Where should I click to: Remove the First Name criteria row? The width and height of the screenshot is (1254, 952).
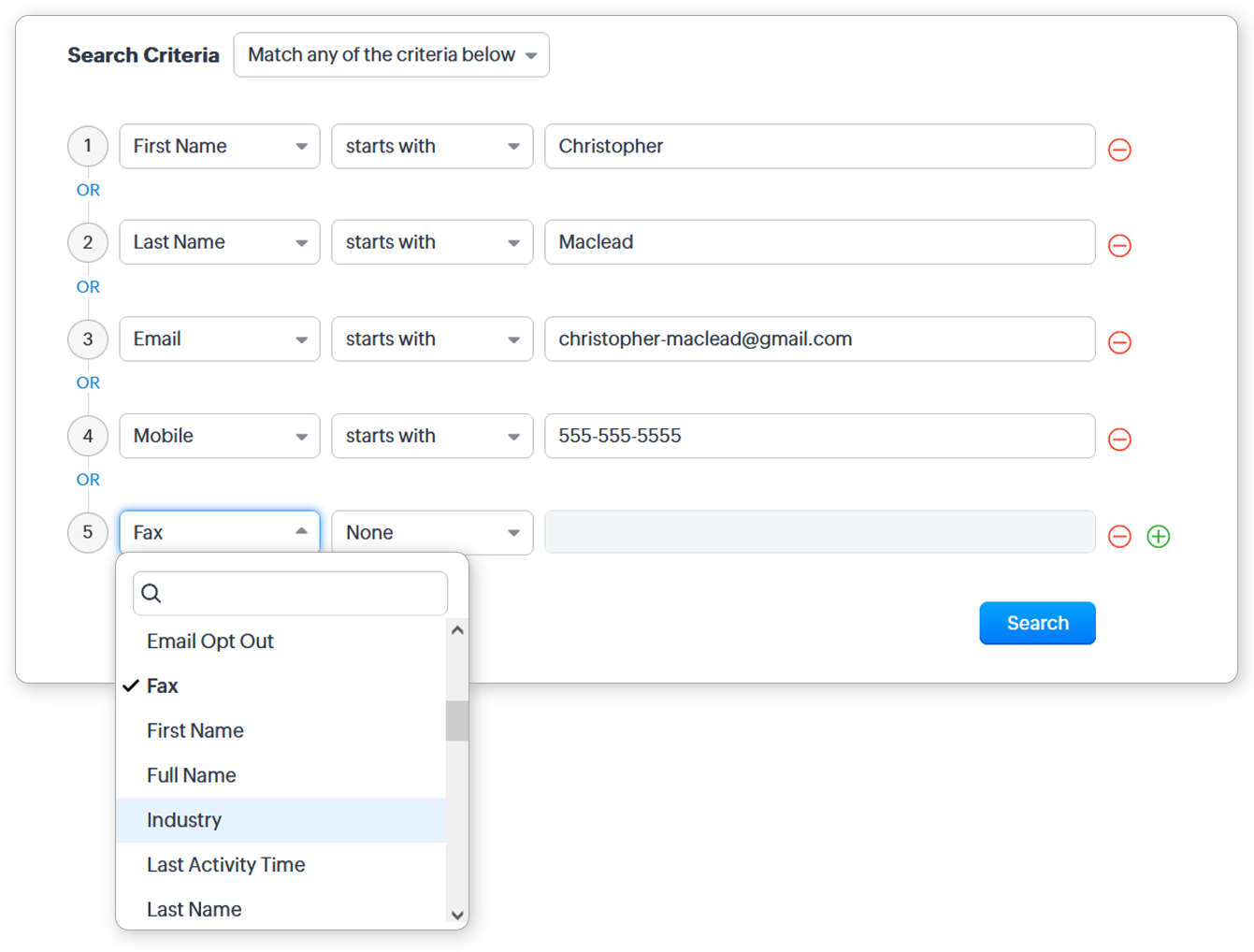(x=1119, y=150)
